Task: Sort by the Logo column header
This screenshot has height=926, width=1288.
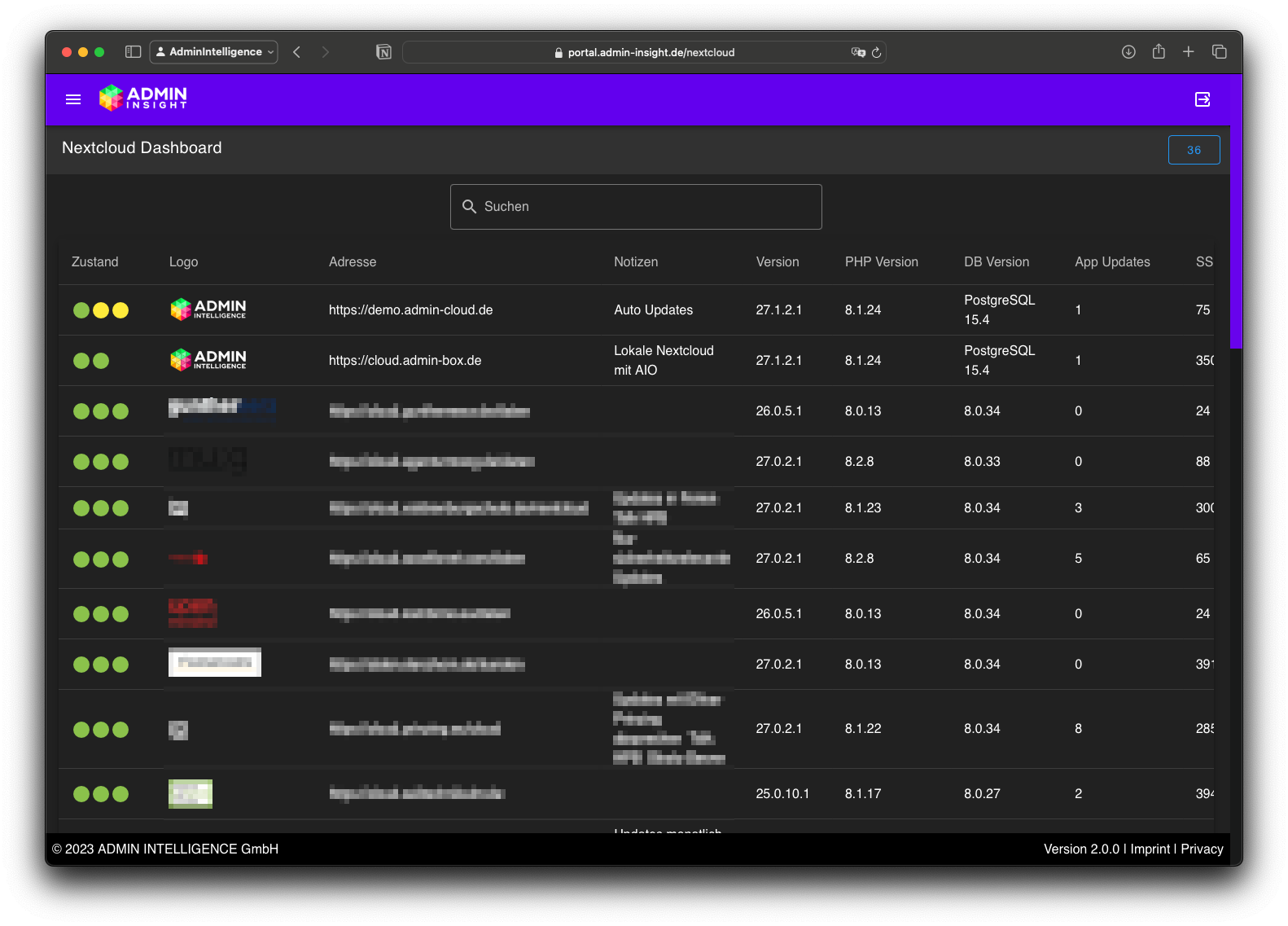Action: pos(184,262)
